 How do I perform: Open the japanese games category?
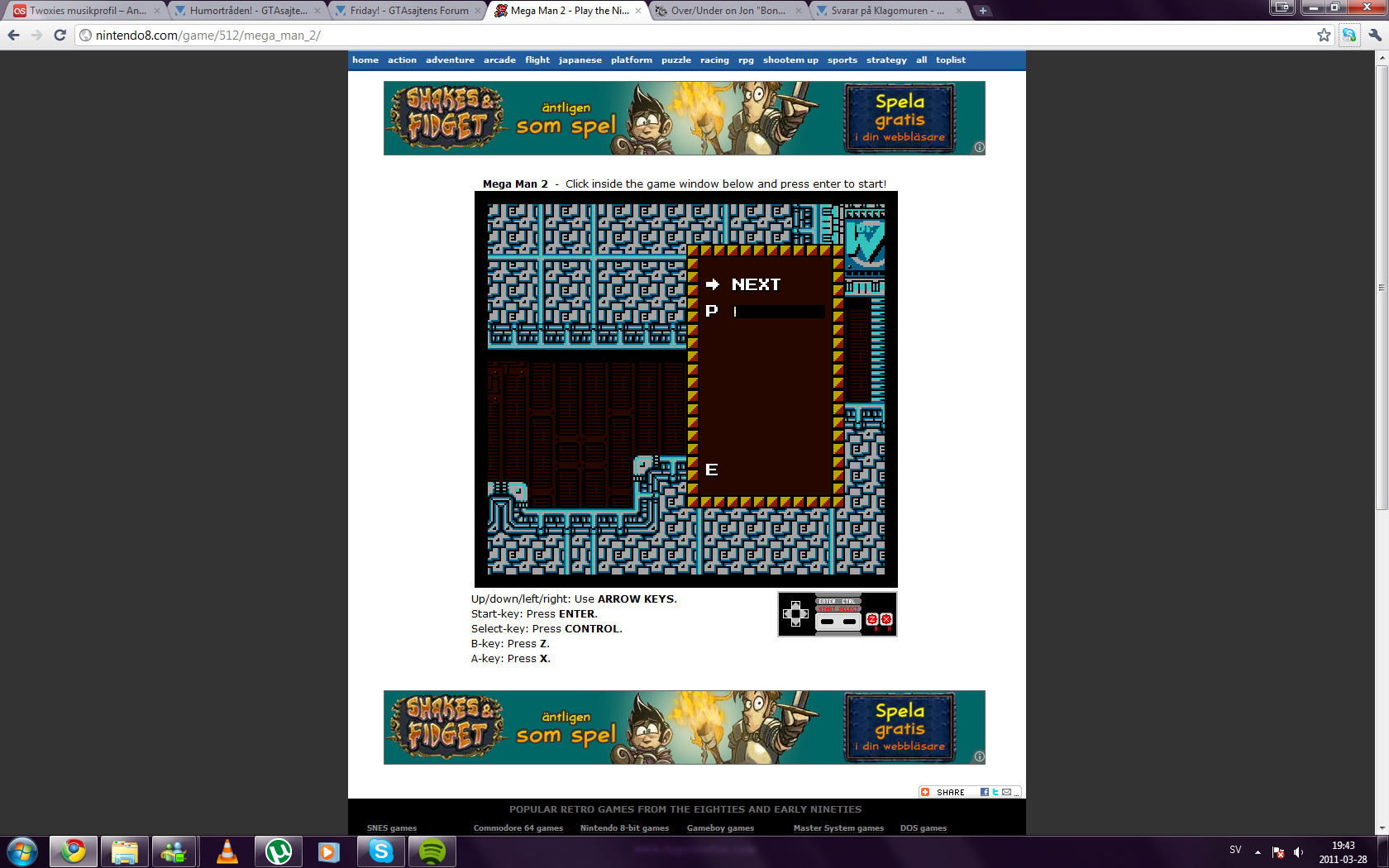pos(580,60)
